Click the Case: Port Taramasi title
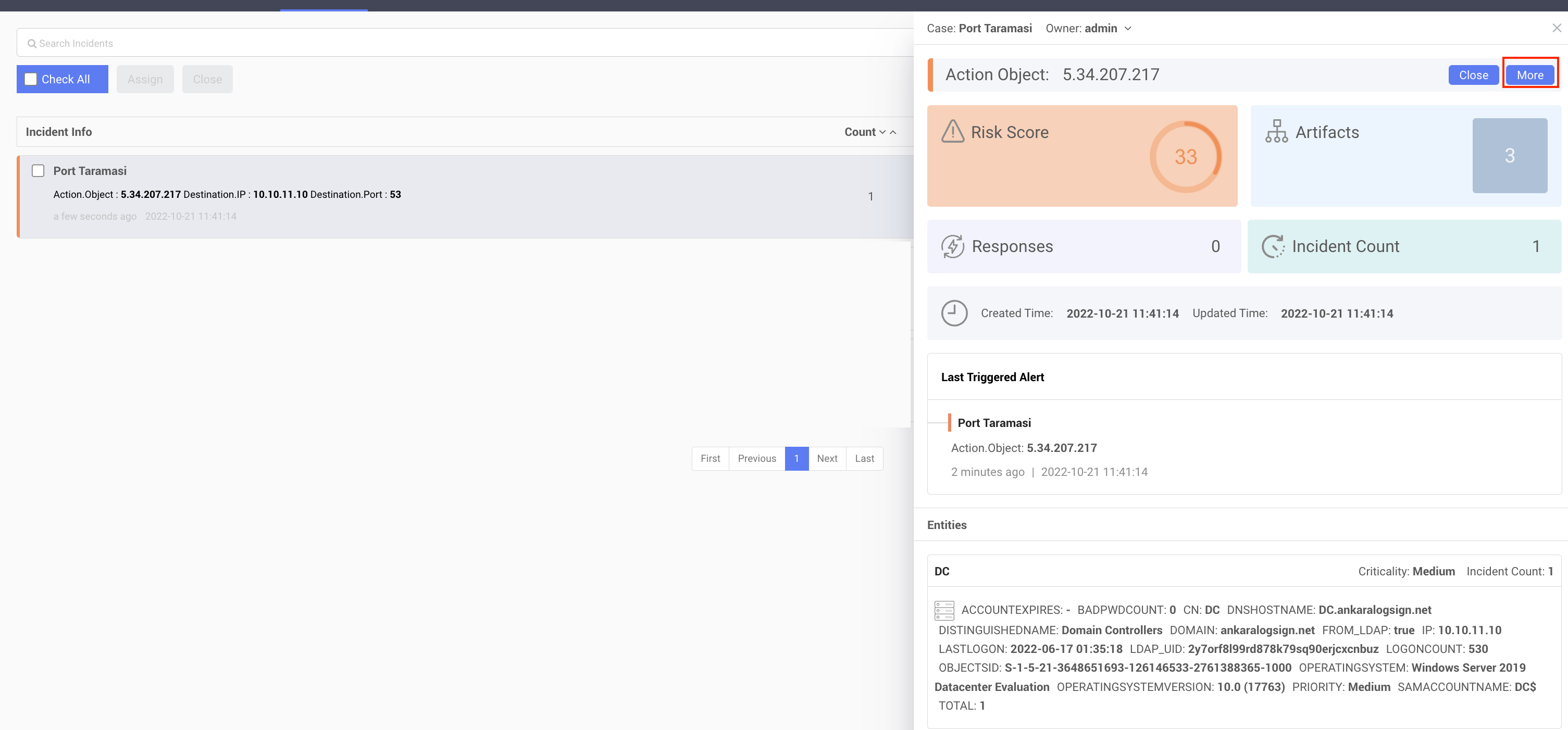 (x=979, y=29)
